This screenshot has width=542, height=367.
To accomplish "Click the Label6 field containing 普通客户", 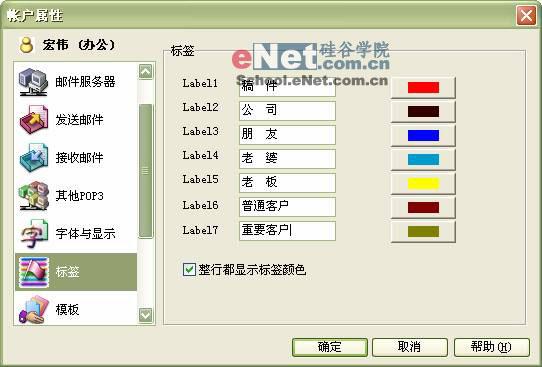I will click(287, 207).
